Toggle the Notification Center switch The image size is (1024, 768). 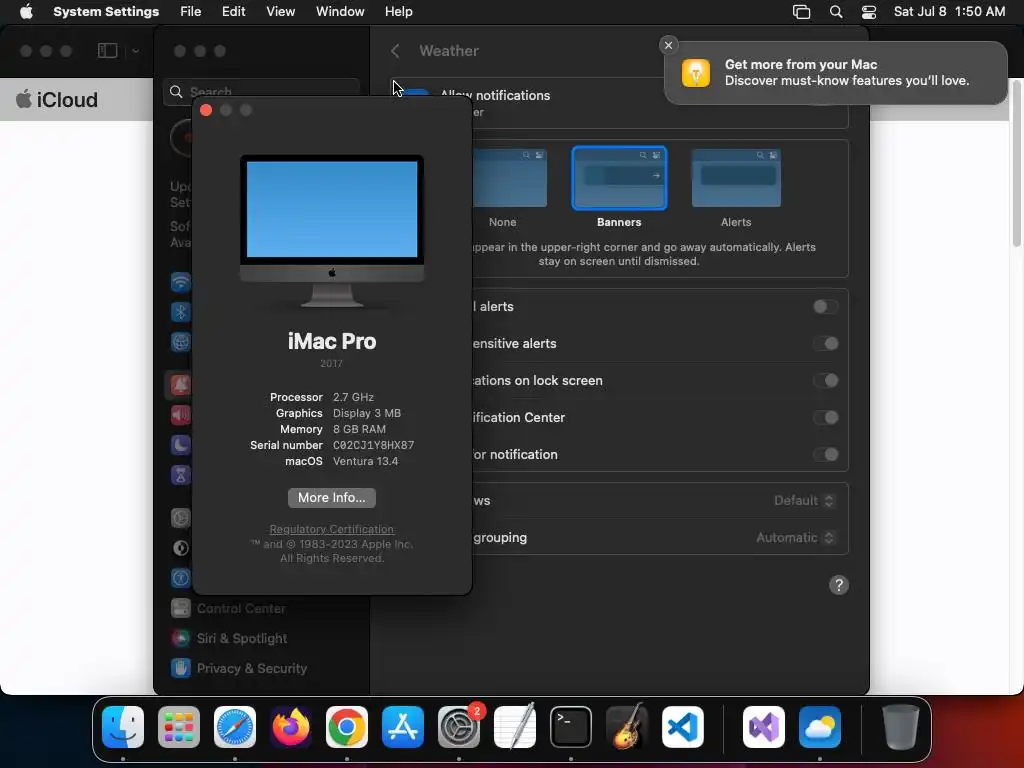pyautogui.click(x=825, y=417)
